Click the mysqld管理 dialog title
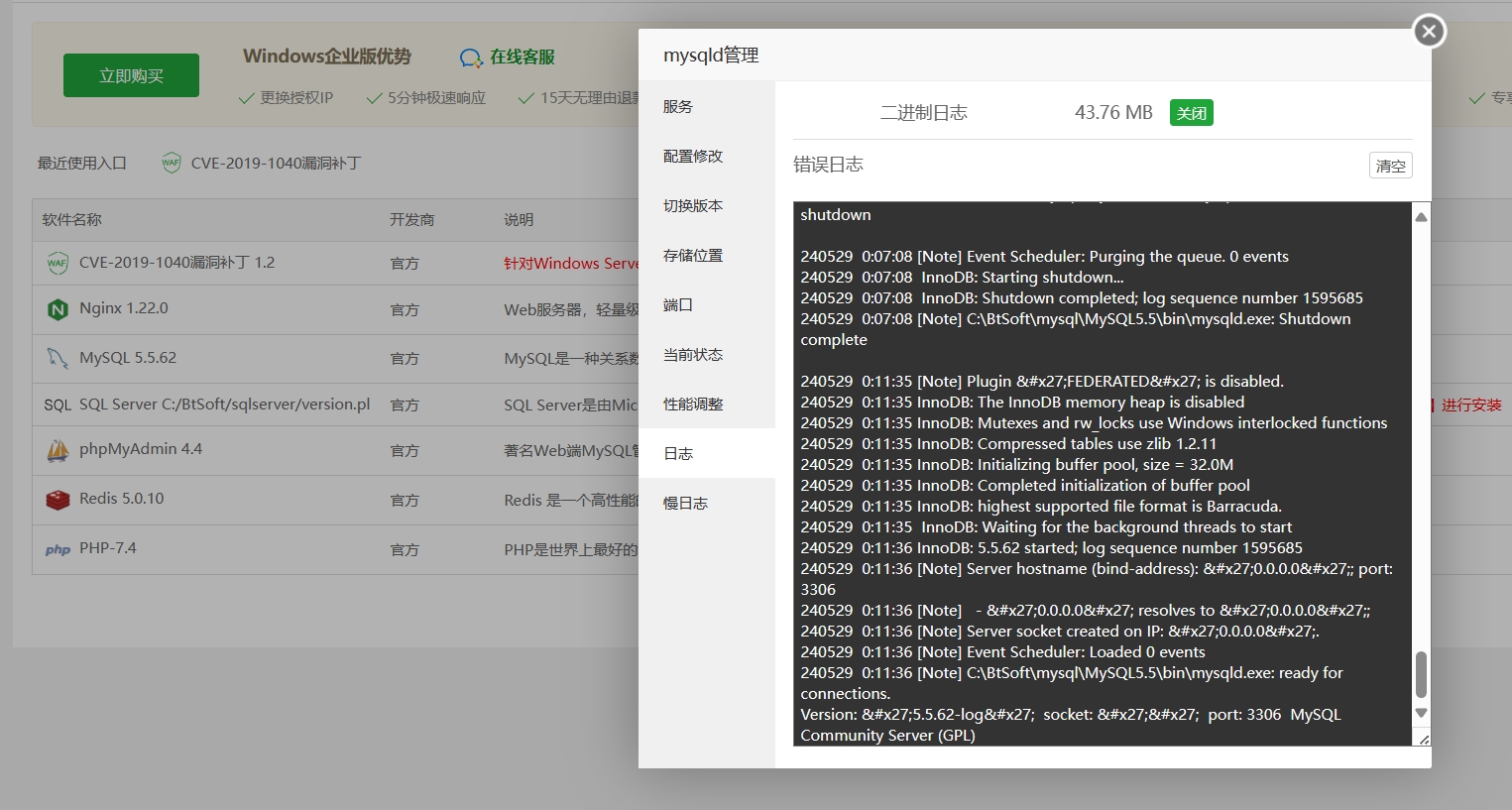1512x810 pixels. pyautogui.click(x=711, y=56)
